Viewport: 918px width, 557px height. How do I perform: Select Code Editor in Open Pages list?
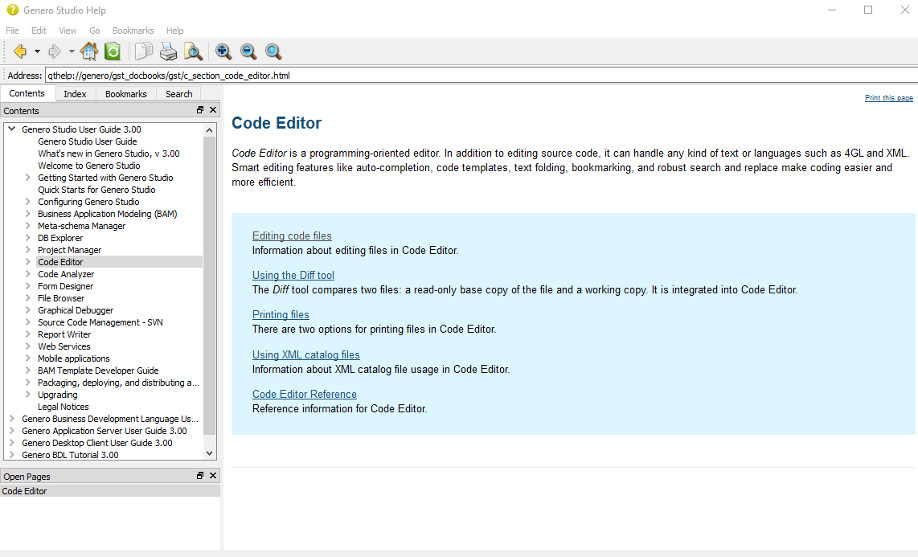(110, 491)
